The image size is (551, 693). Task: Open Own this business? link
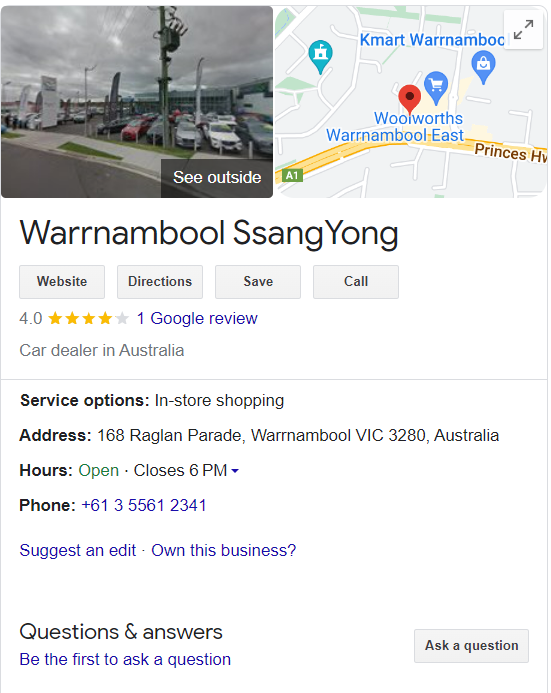(224, 550)
